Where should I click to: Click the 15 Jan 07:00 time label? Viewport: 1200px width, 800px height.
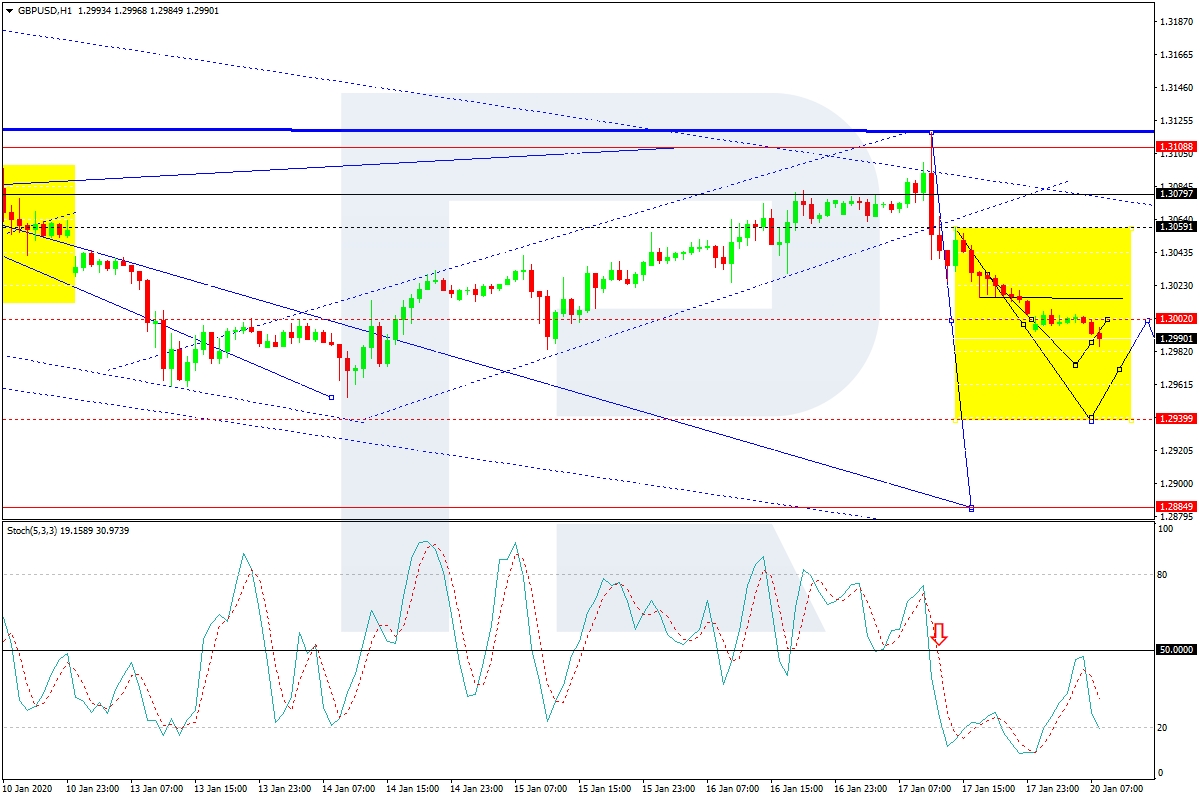click(x=539, y=789)
